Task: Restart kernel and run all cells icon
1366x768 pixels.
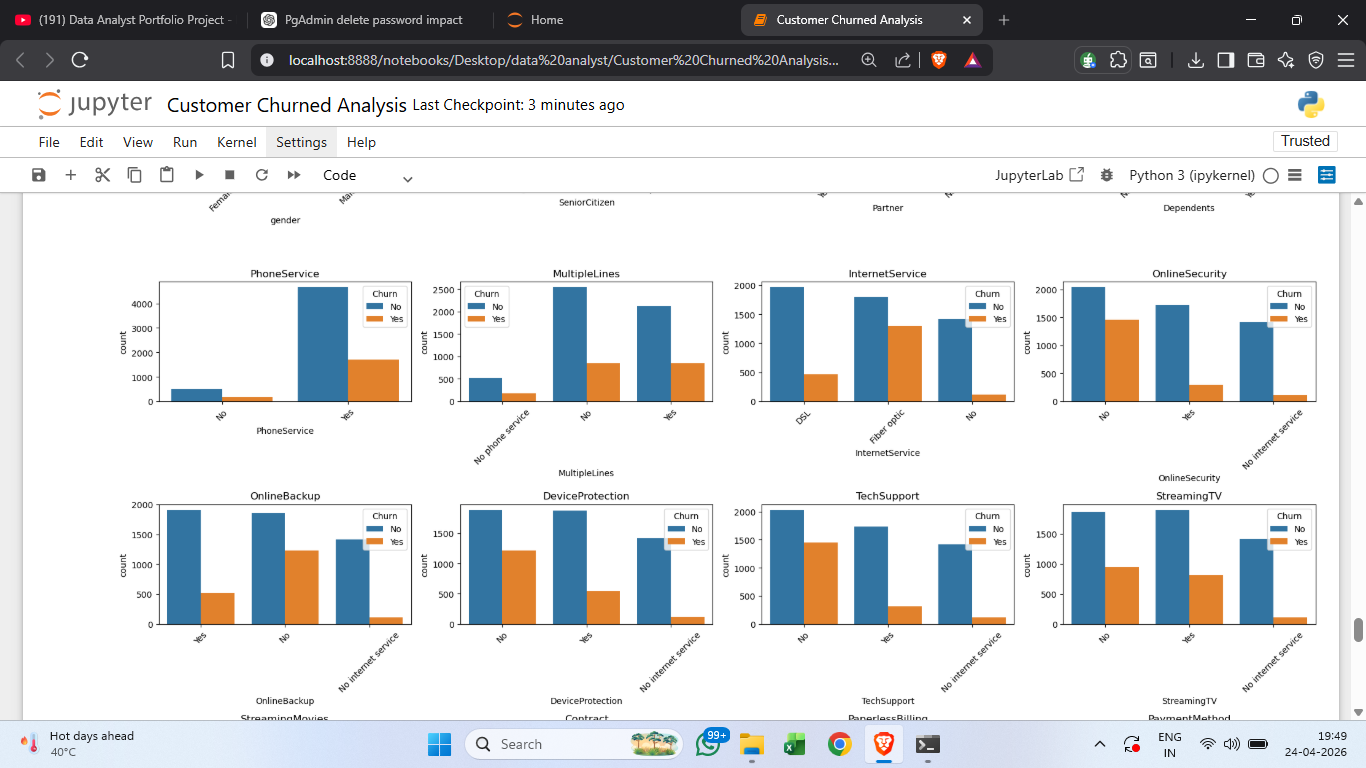Action: (294, 175)
